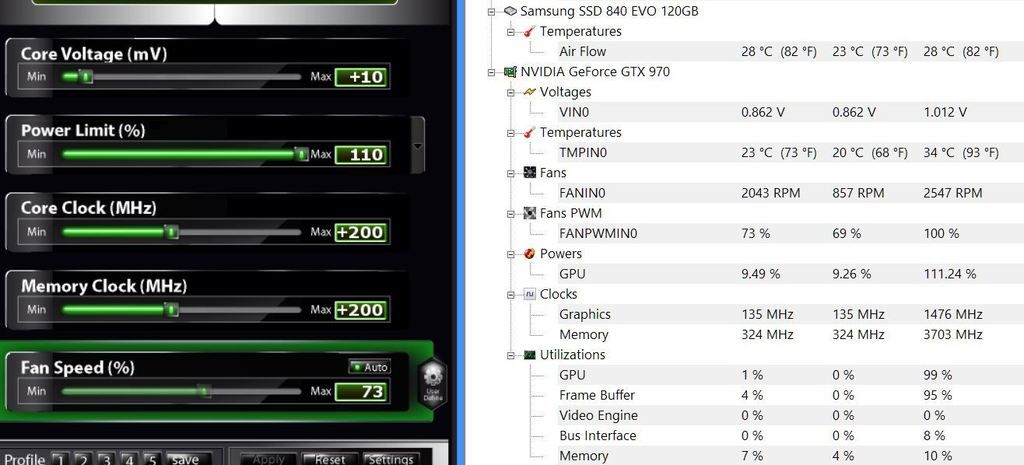Click the Fan Speed 73 value box
1024x465 pixels.
362,392
